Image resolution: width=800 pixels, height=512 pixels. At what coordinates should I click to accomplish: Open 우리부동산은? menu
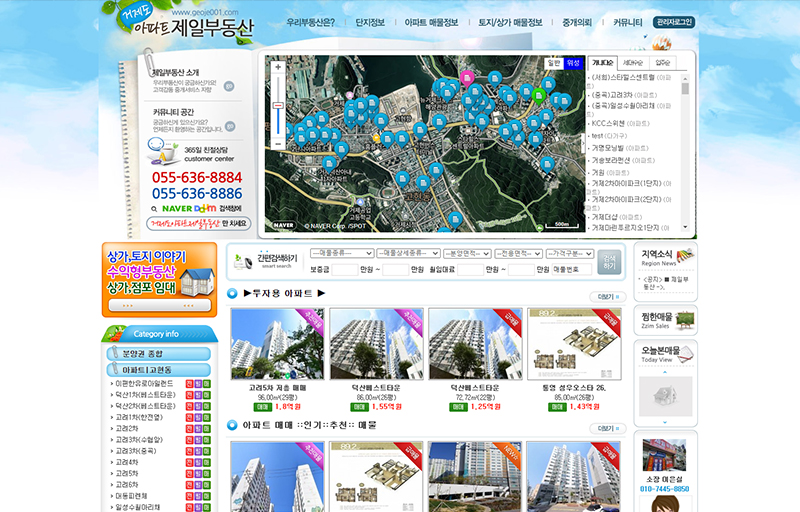[310, 22]
